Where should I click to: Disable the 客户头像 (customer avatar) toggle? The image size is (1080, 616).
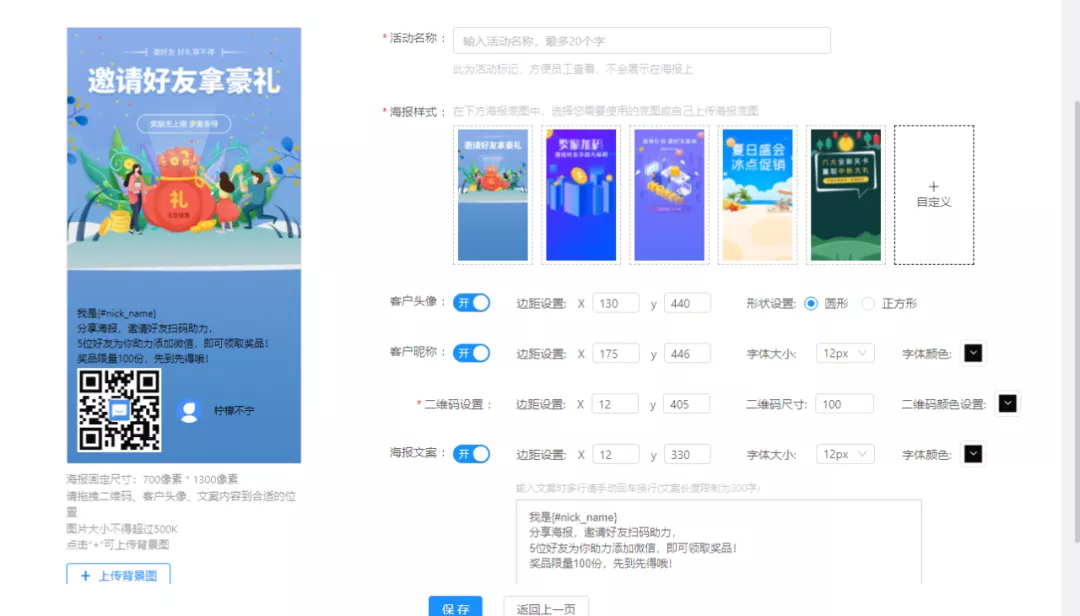pos(472,302)
